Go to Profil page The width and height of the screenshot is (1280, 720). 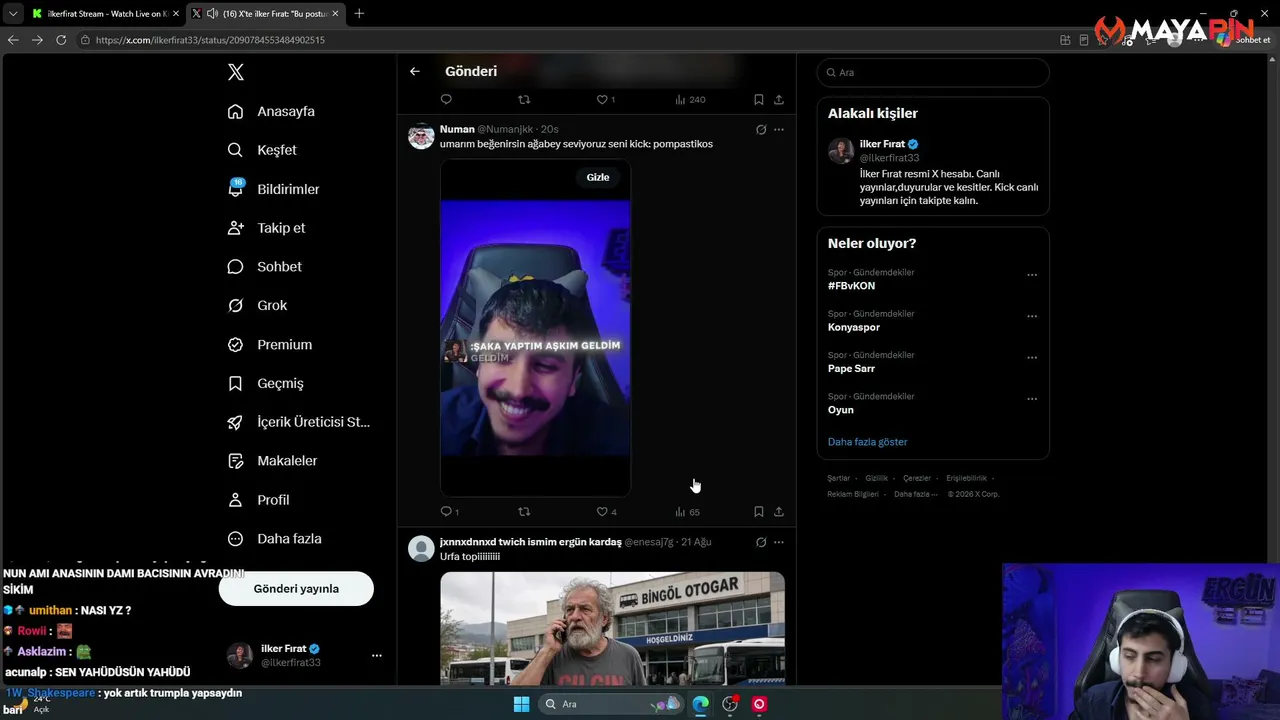(258, 500)
